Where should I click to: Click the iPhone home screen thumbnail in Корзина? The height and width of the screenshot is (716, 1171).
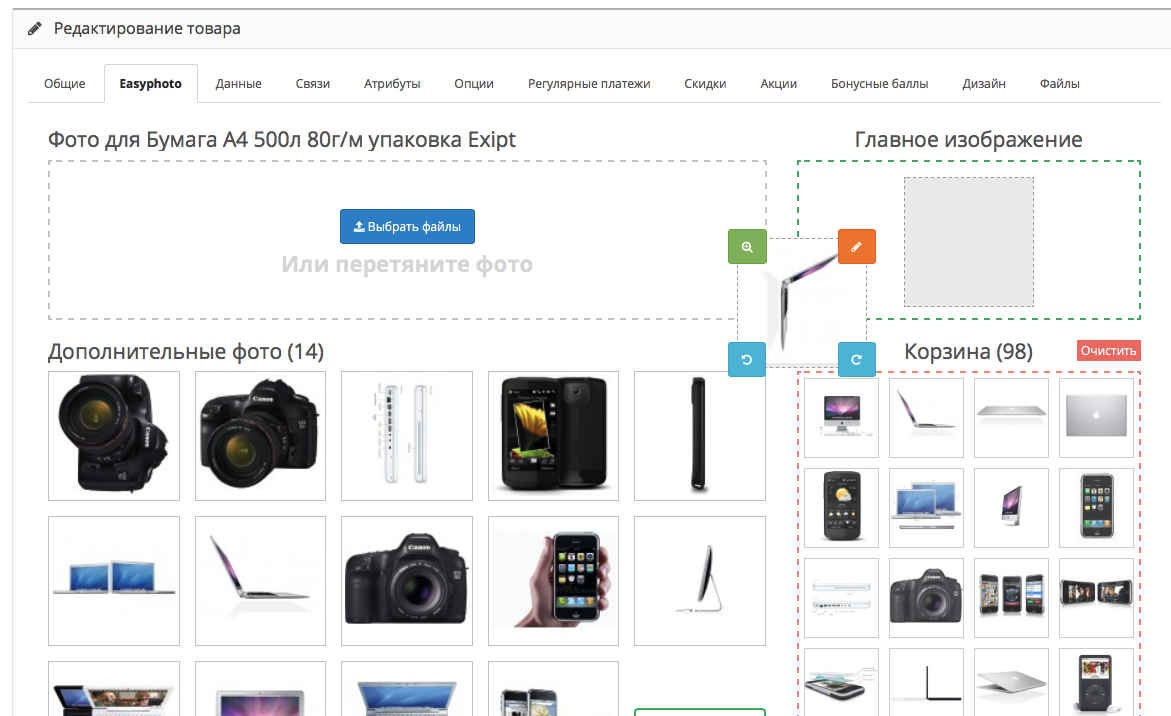1096,508
